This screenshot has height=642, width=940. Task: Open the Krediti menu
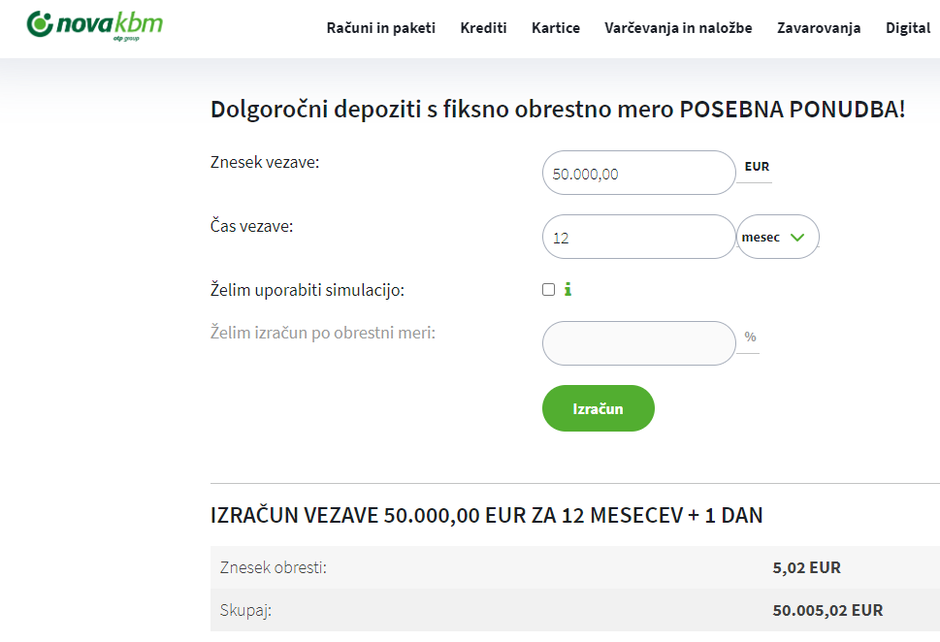click(x=484, y=28)
